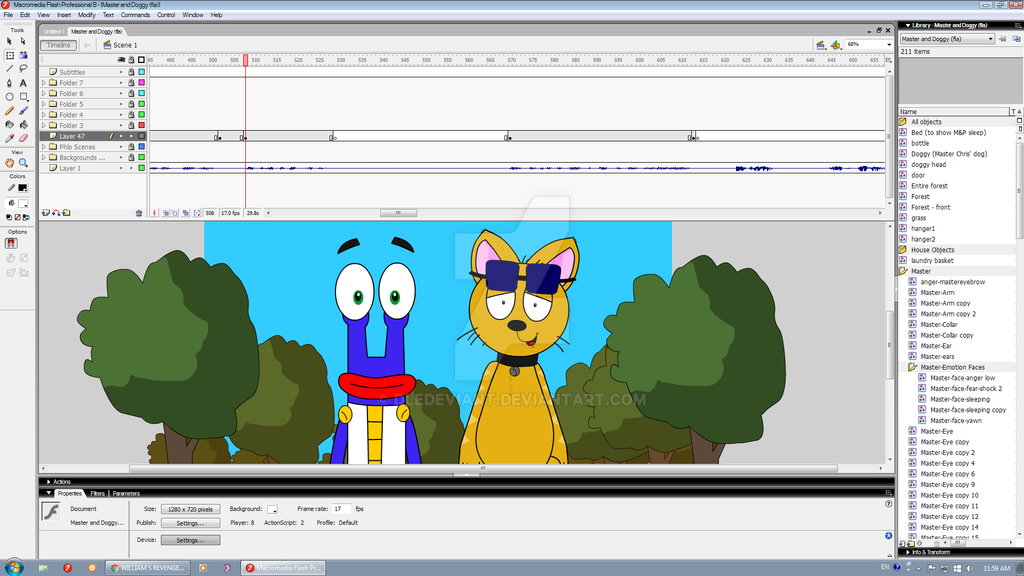Select Master-Collar in the library list
1024x576 pixels.
click(x=938, y=325)
